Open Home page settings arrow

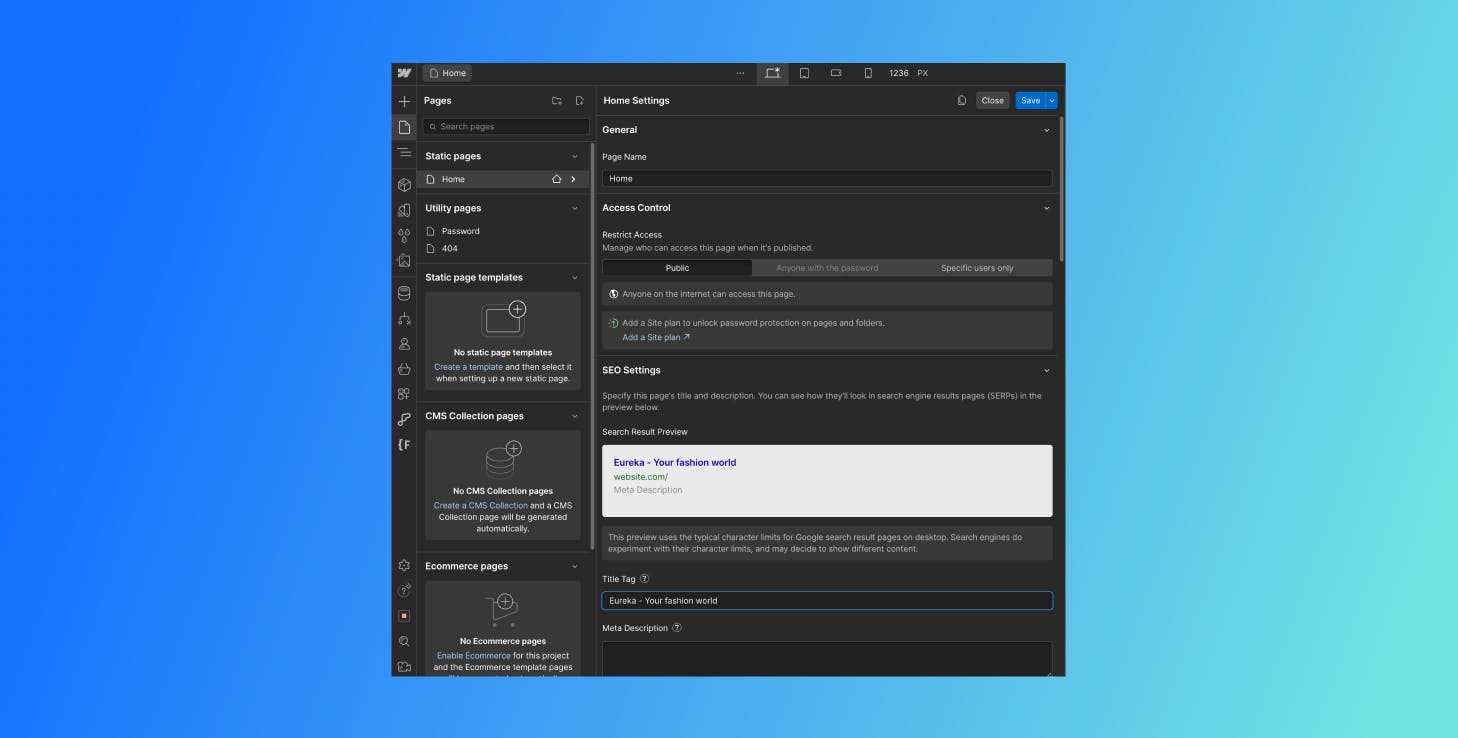pos(573,179)
